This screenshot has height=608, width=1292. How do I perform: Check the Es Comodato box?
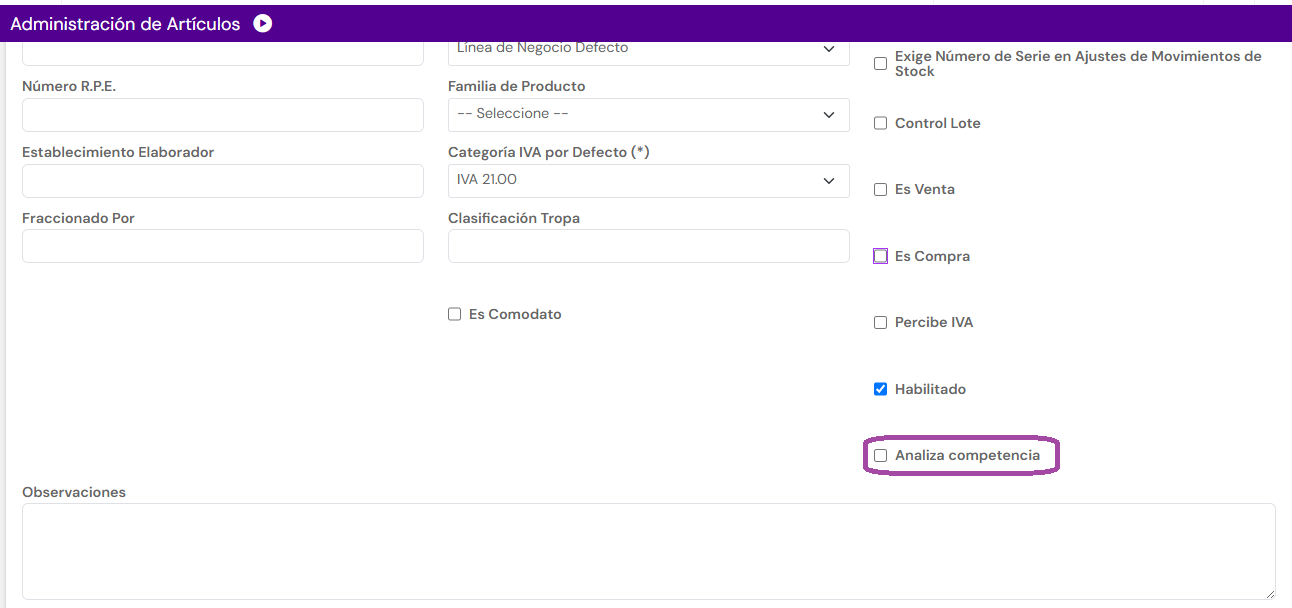pos(455,315)
